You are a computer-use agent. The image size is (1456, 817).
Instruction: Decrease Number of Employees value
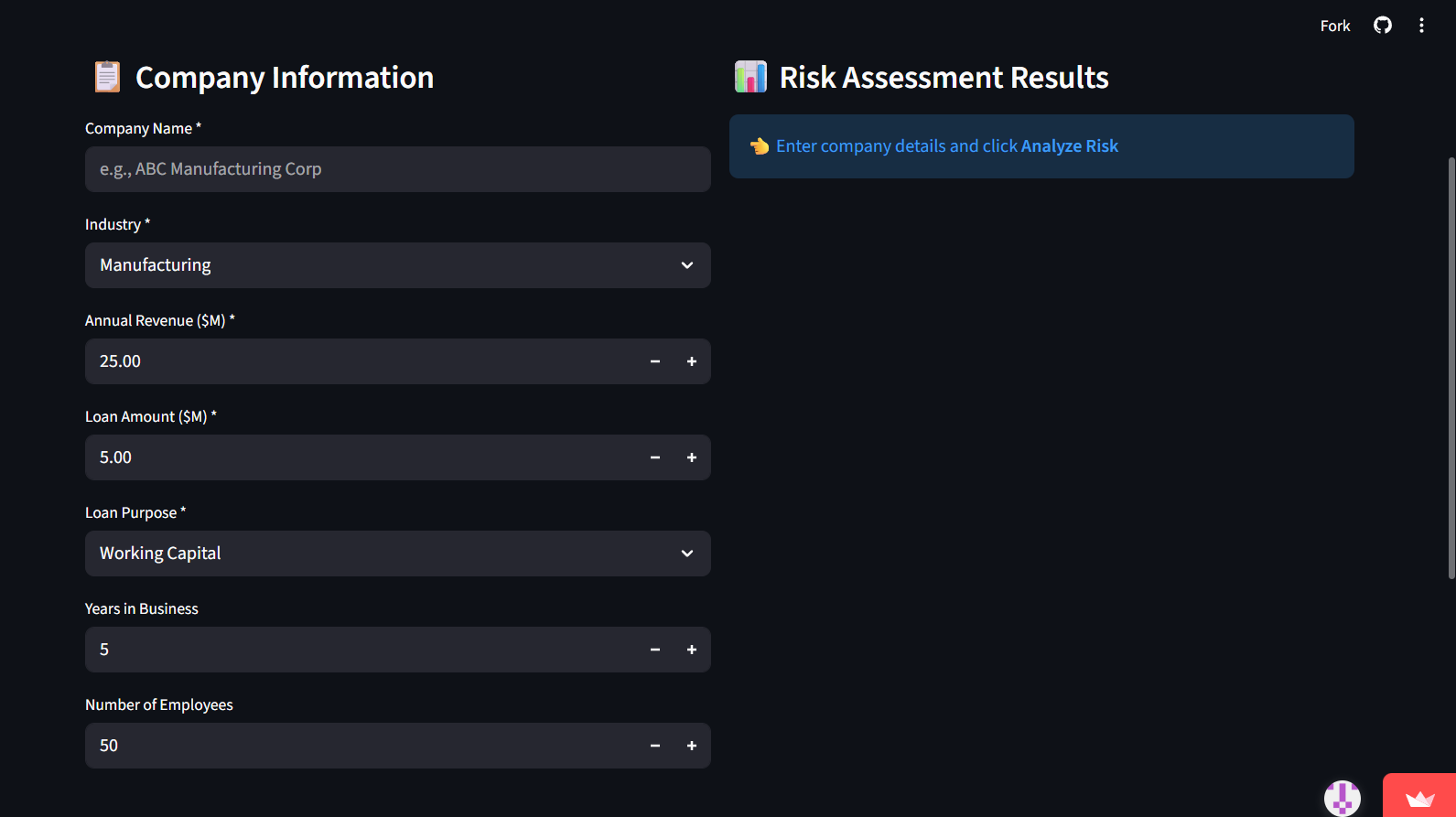pos(655,746)
